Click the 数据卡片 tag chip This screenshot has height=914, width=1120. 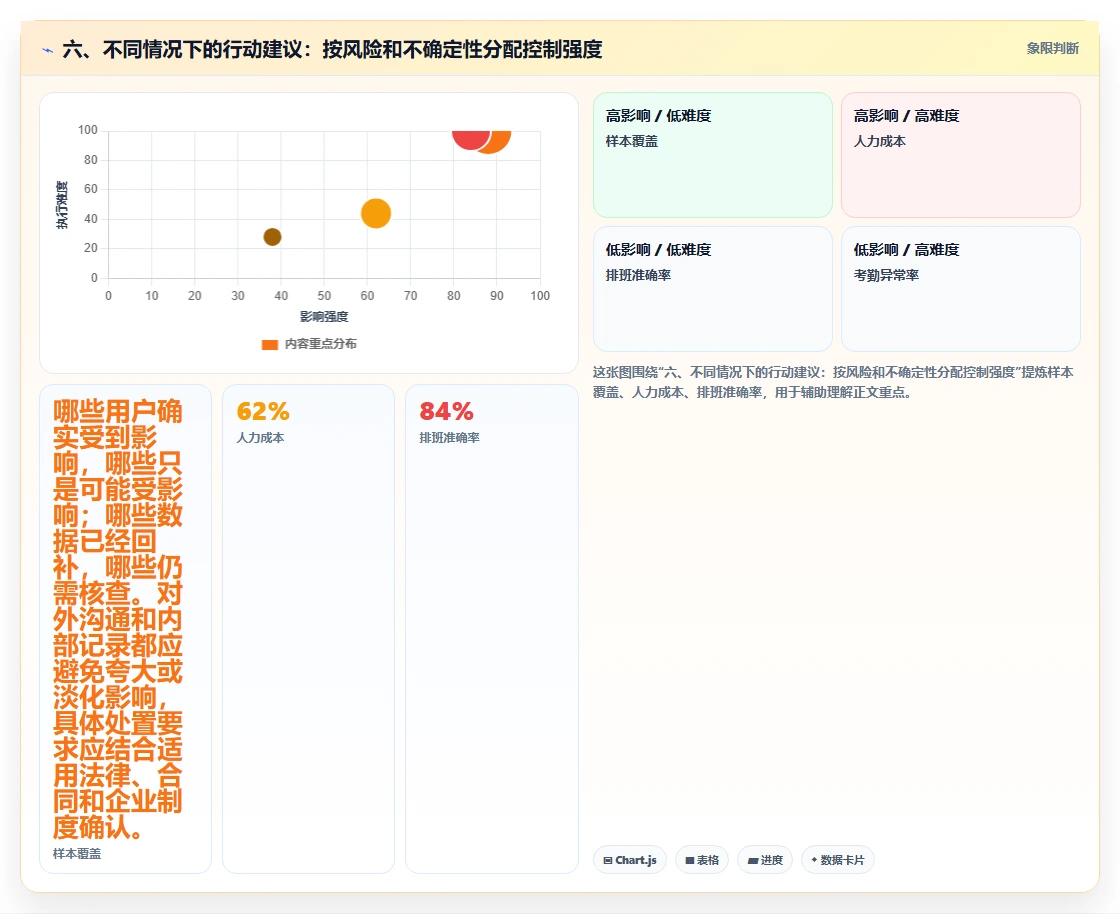tap(837, 860)
